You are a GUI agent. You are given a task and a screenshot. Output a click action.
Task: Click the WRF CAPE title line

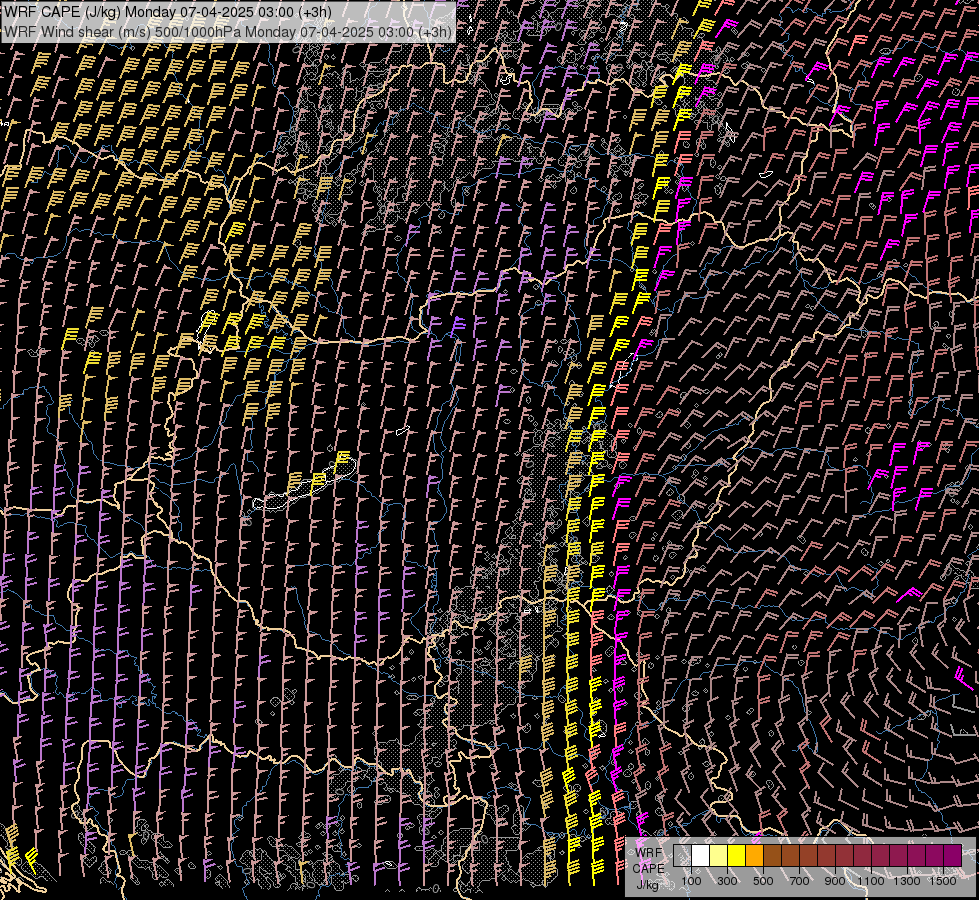pos(167,11)
